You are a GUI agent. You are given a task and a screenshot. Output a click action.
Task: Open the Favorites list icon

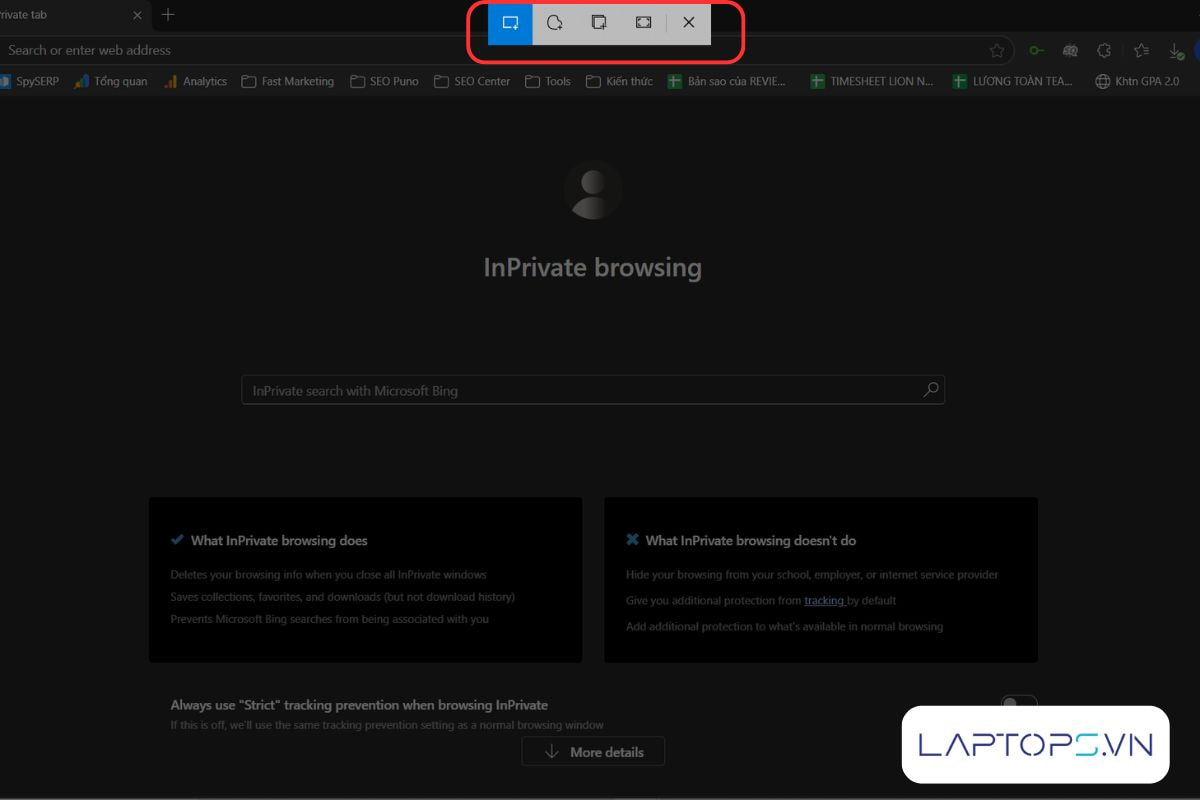click(1141, 50)
